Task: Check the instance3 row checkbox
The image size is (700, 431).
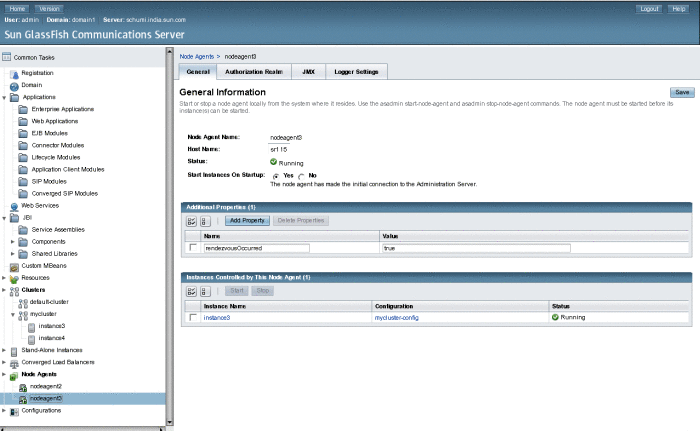Action: 193,317
